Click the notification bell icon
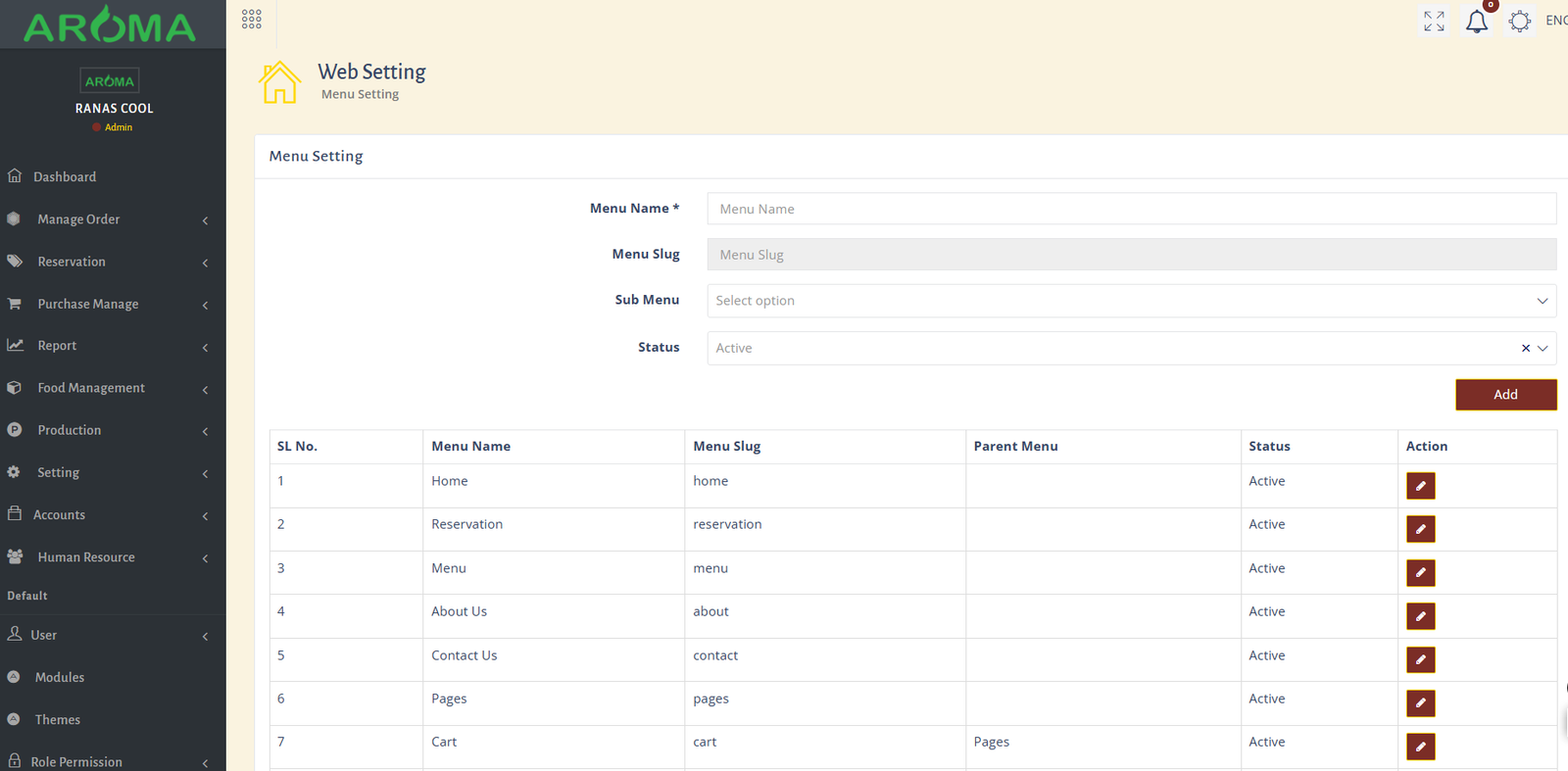 (1476, 22)
